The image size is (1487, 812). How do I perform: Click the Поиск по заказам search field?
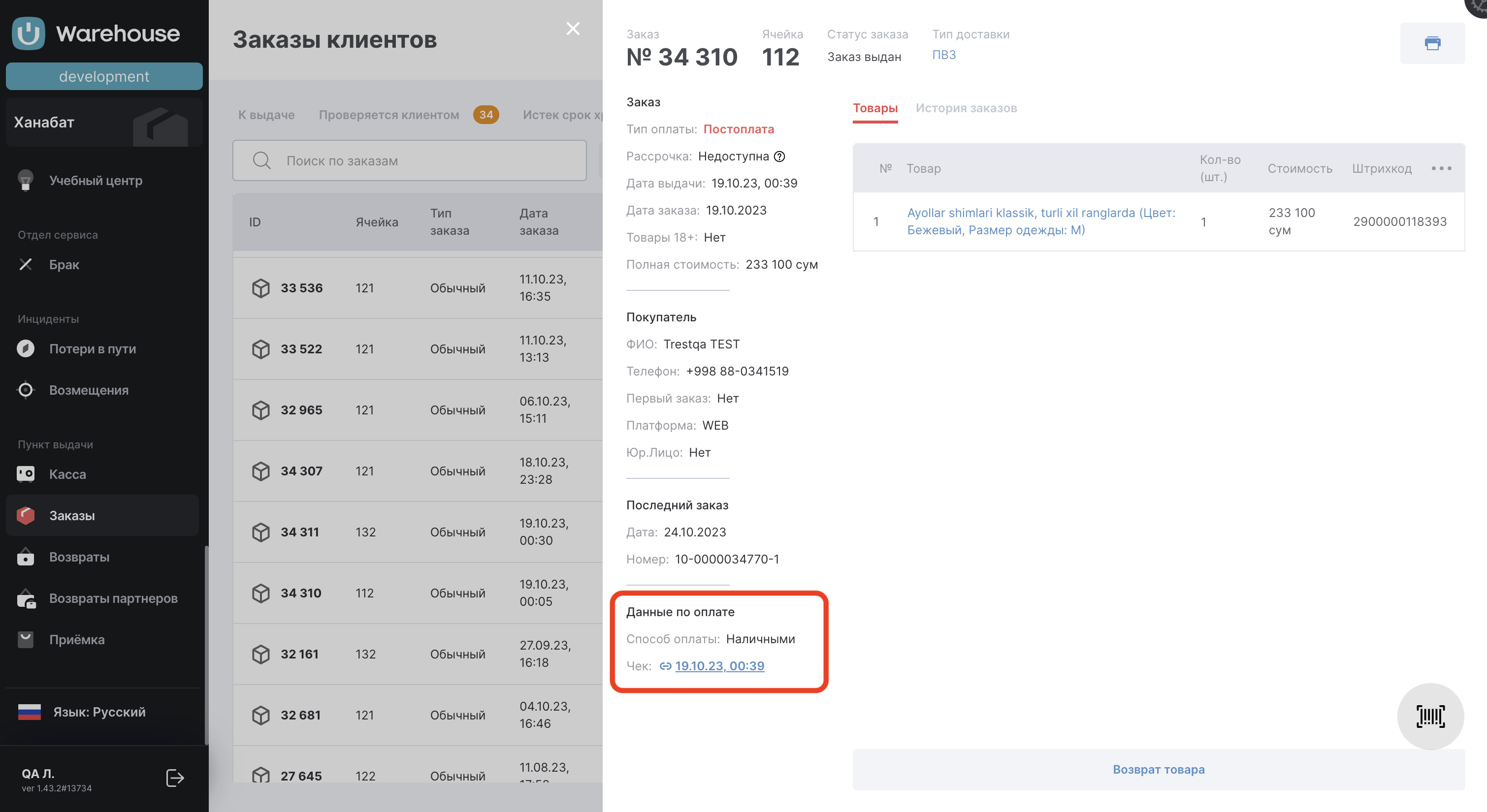(x=409, y=160)
